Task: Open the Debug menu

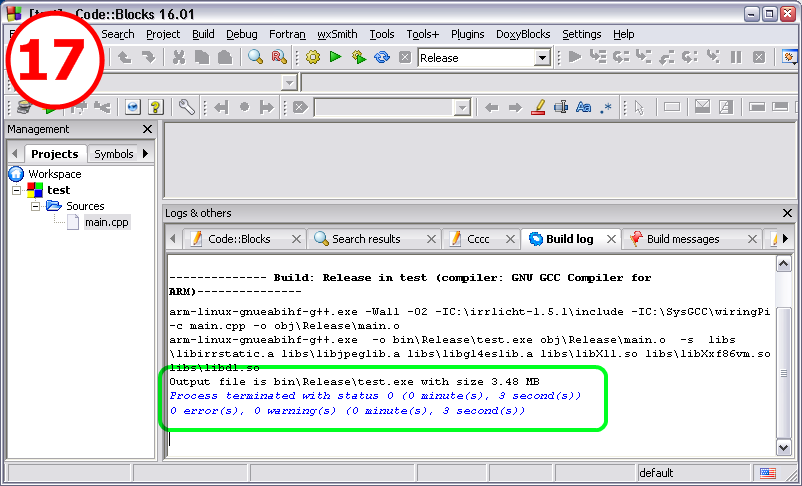Action: tap(241, 34)
